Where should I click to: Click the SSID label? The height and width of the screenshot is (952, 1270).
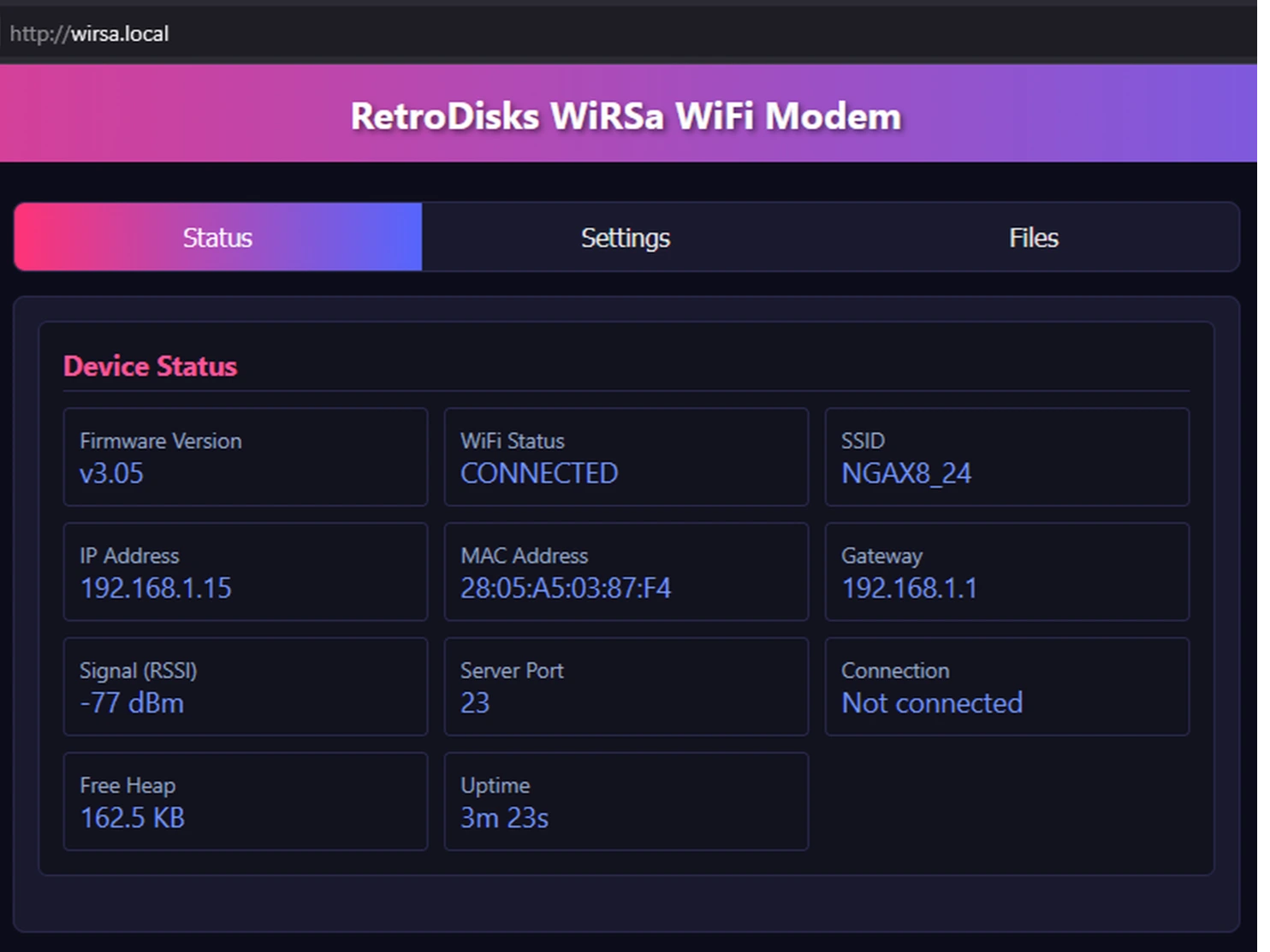[863, 441]
